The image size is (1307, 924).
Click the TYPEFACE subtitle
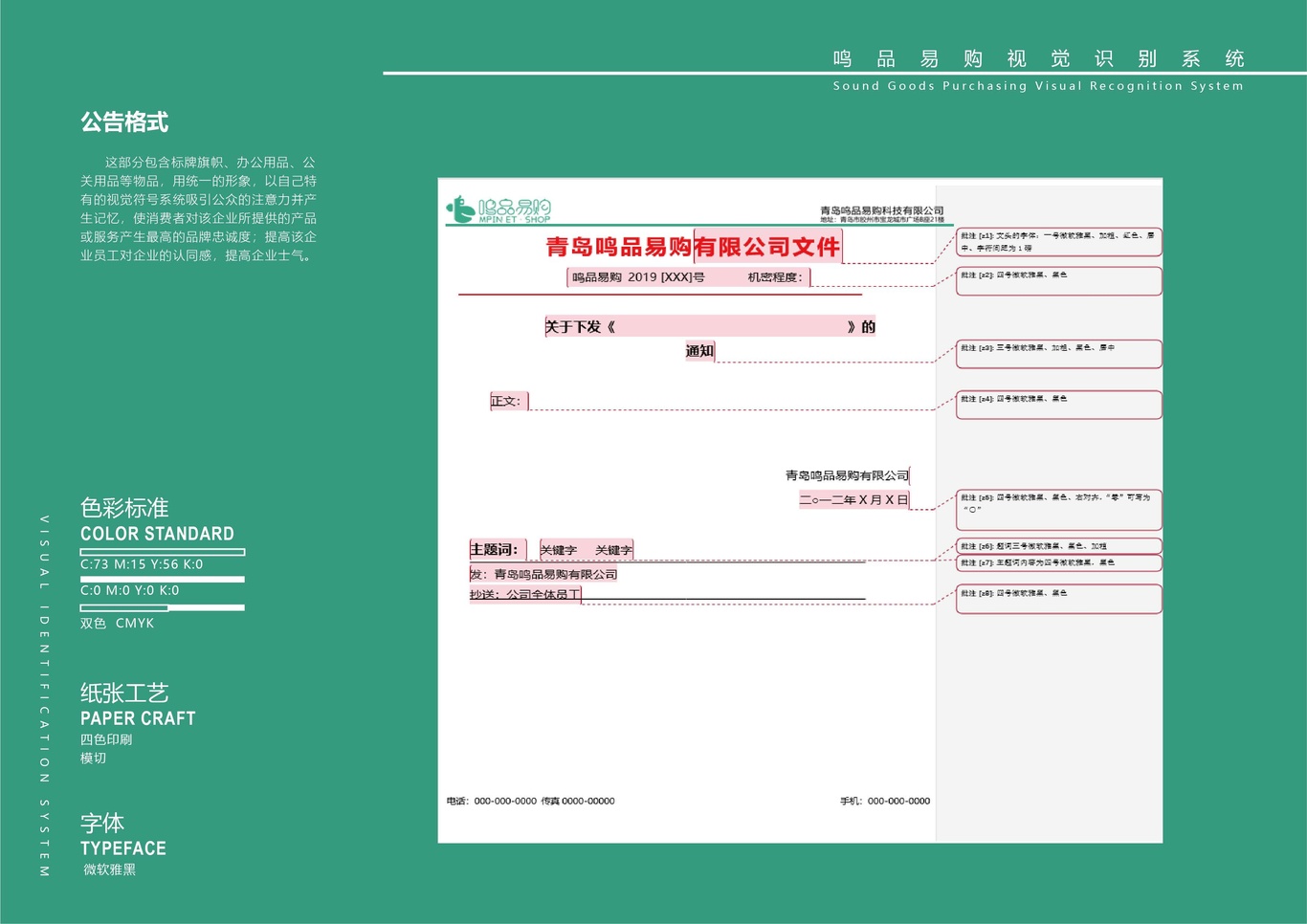point(123,848)
